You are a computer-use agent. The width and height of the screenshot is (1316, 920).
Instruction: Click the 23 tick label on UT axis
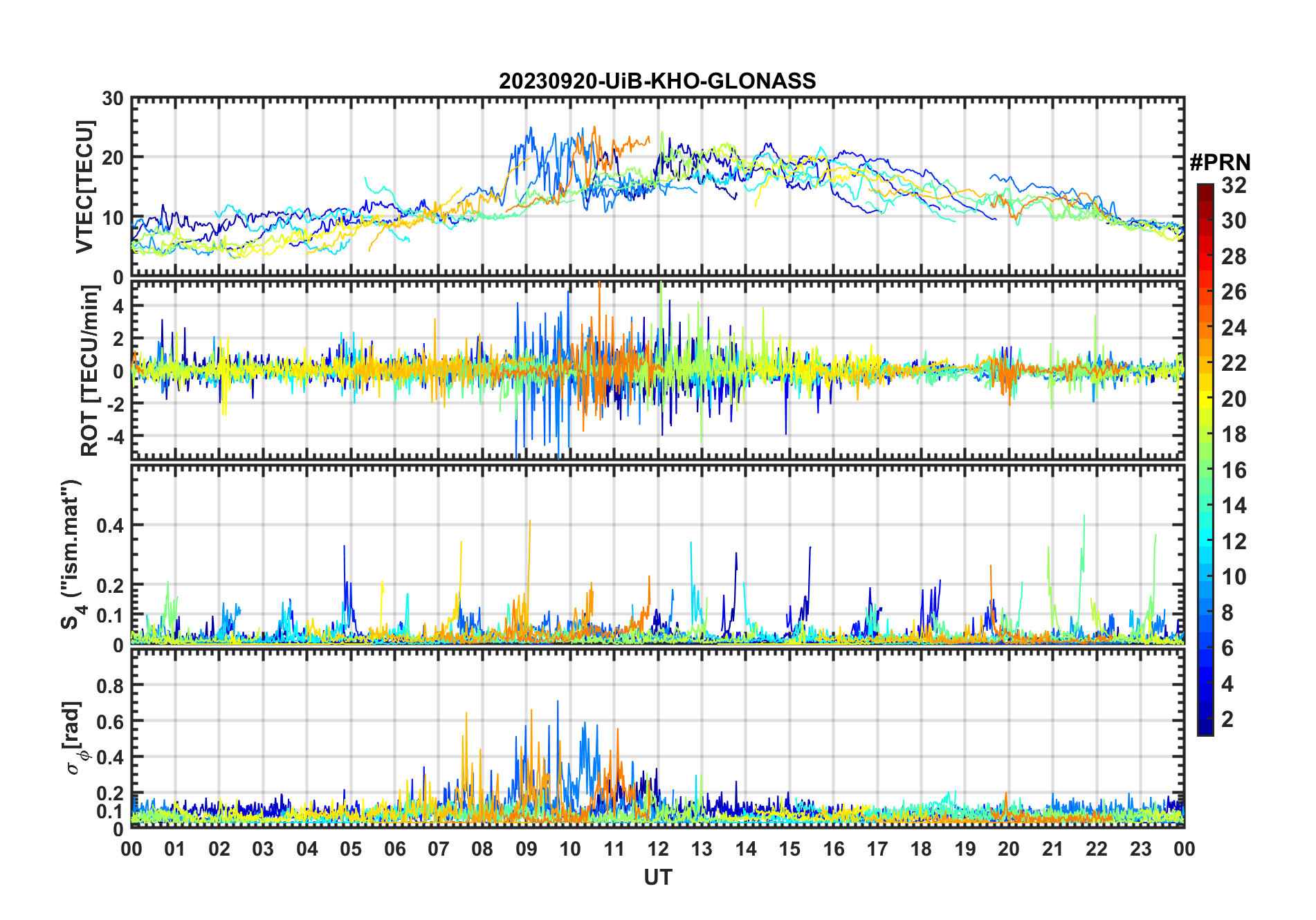1140,849
